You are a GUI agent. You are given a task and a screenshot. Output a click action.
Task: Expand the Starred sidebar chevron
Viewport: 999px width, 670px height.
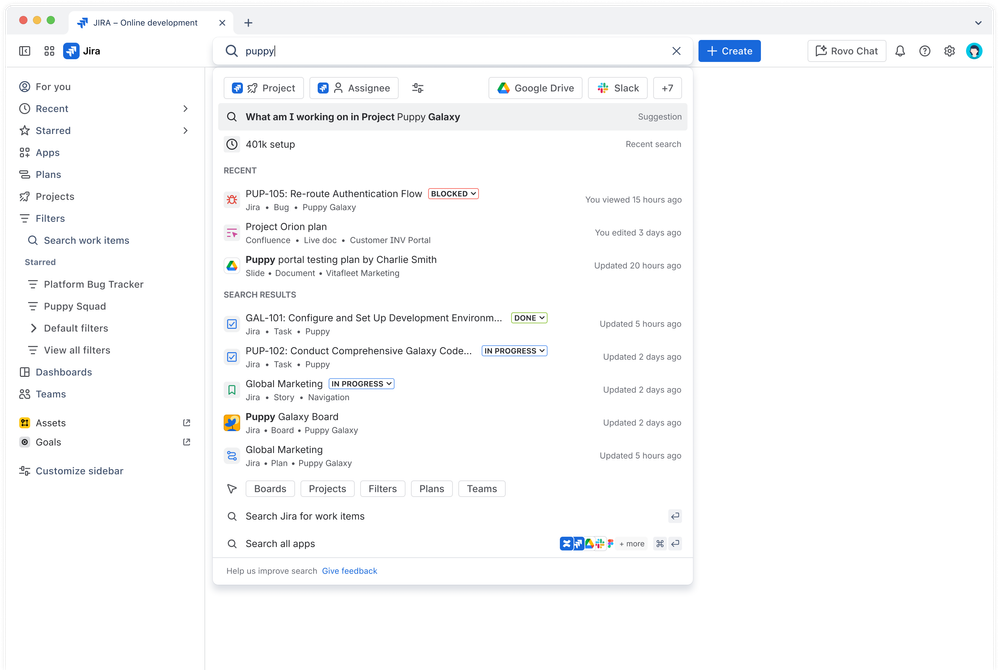[x=185, y=131]
